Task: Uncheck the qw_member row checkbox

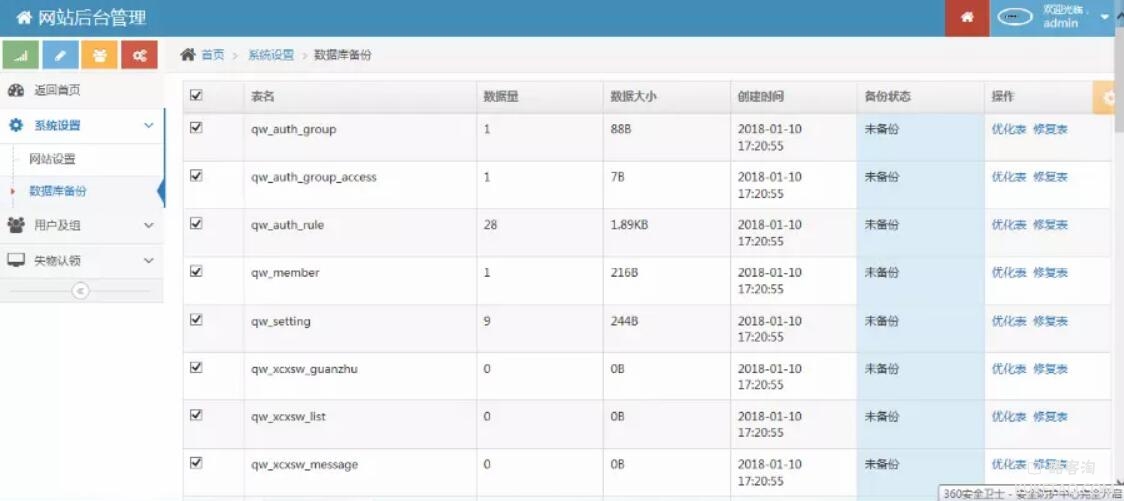Action: (x=196, y=272)
